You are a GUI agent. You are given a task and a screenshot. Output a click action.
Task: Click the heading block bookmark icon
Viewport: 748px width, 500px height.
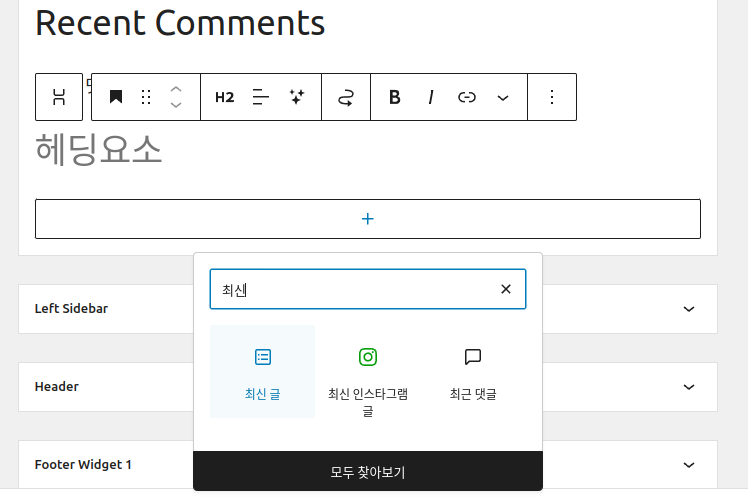pyautogui.click(x=116, y=97)
